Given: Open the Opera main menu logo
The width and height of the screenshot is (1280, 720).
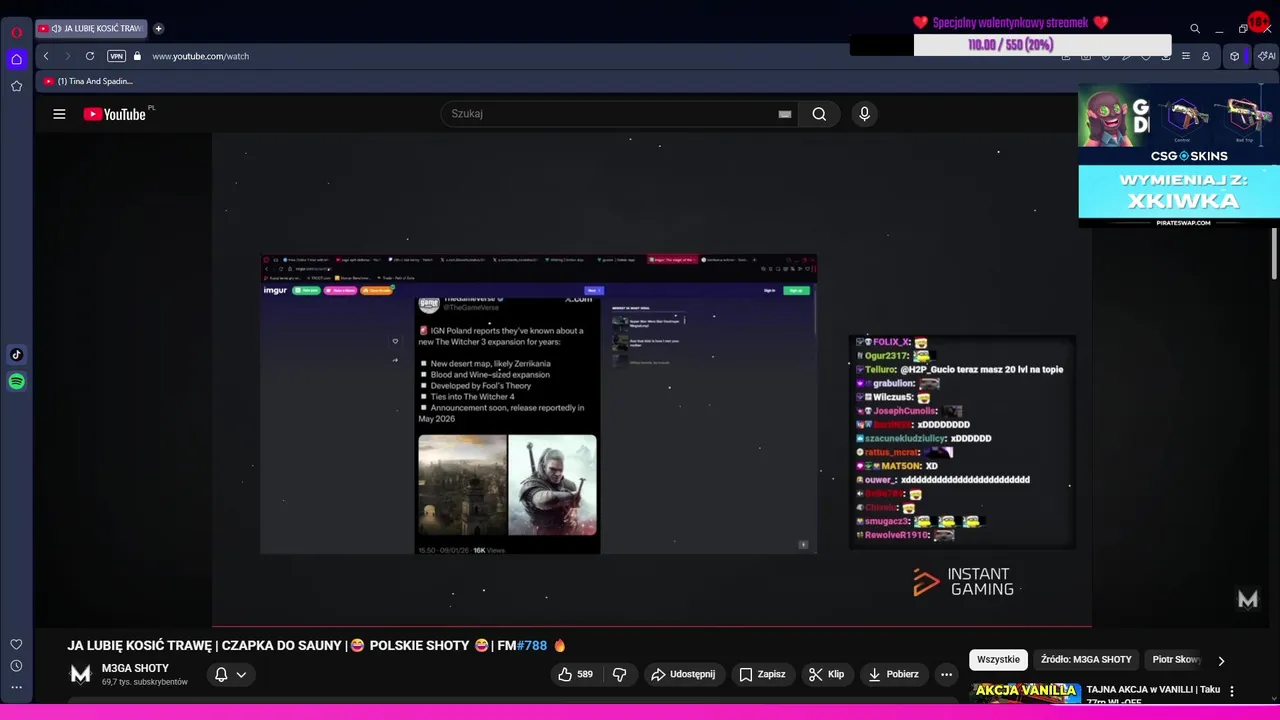Looking at the screenshot, I should point(16,31).
